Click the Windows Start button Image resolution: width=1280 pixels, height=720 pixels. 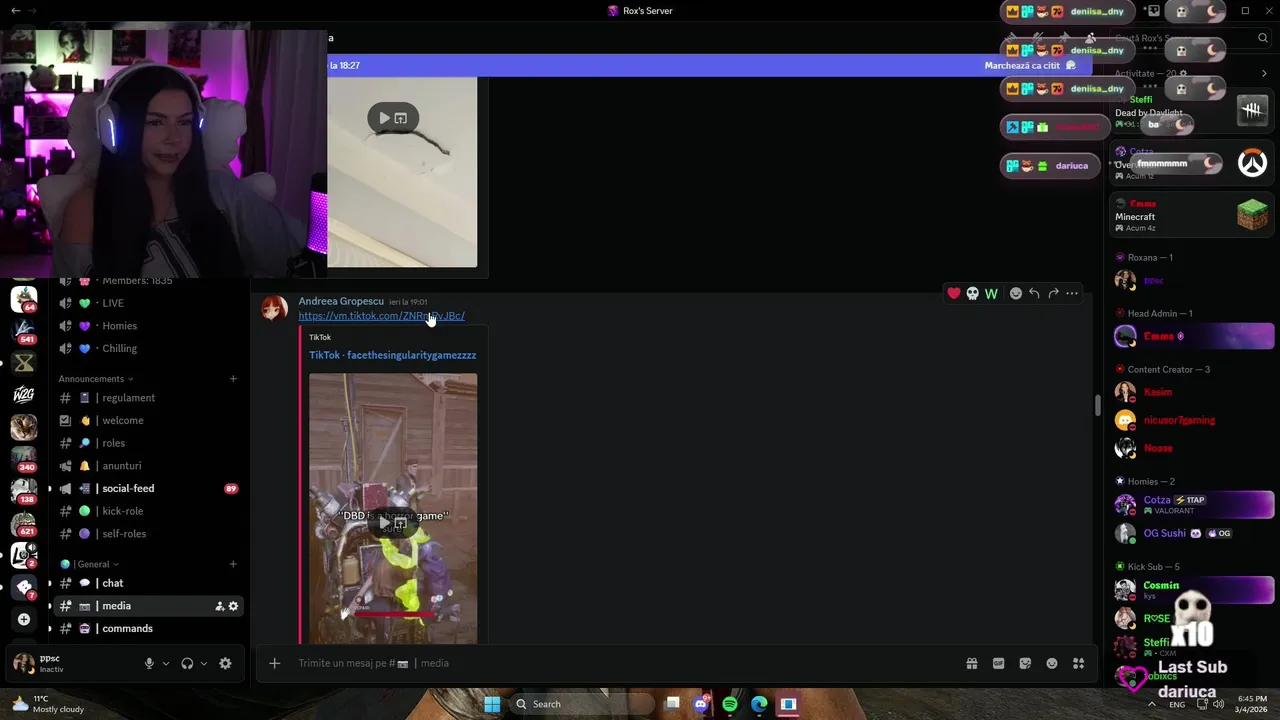pos(492,704)
